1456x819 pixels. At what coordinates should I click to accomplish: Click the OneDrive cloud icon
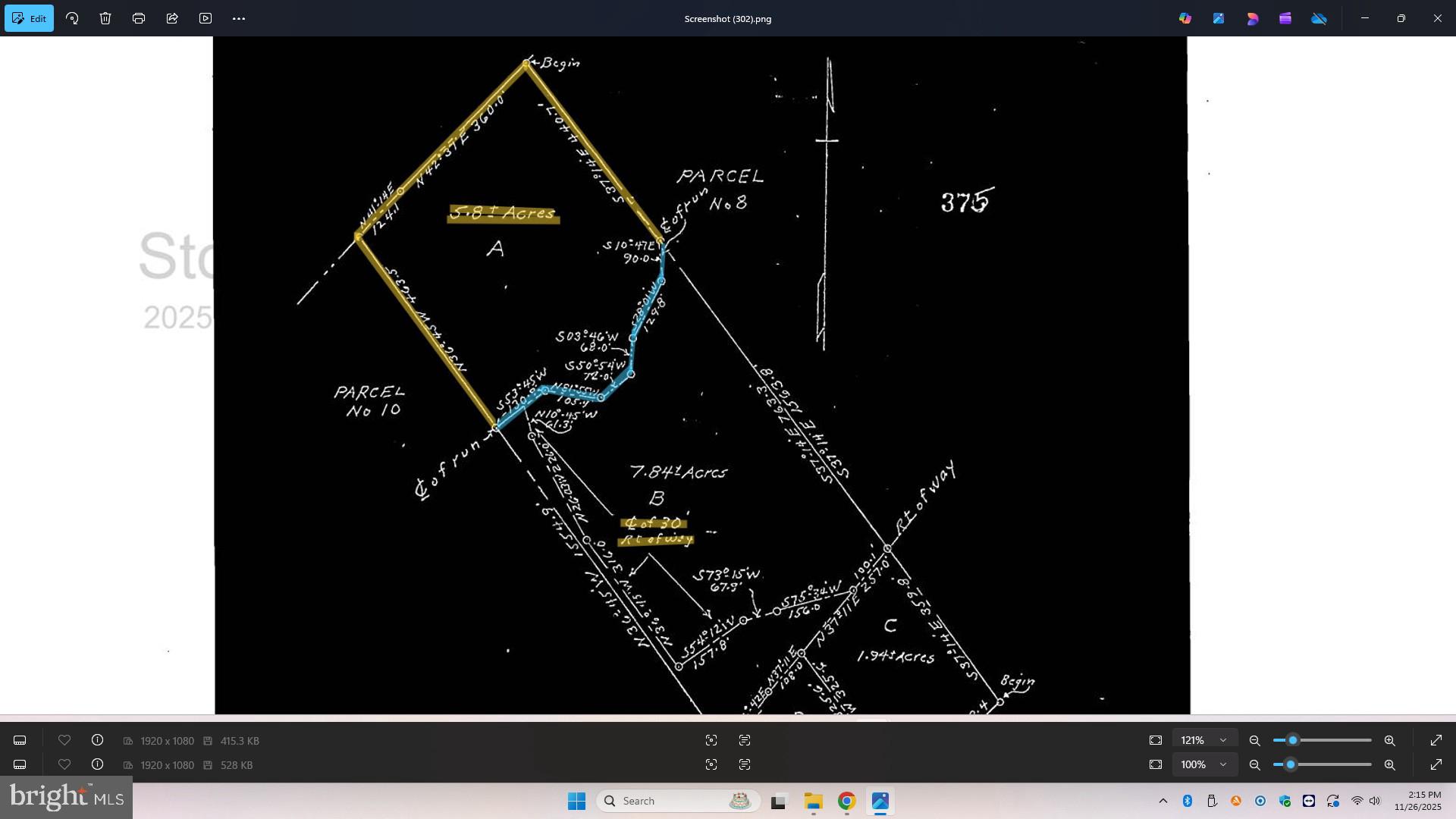1319,18
